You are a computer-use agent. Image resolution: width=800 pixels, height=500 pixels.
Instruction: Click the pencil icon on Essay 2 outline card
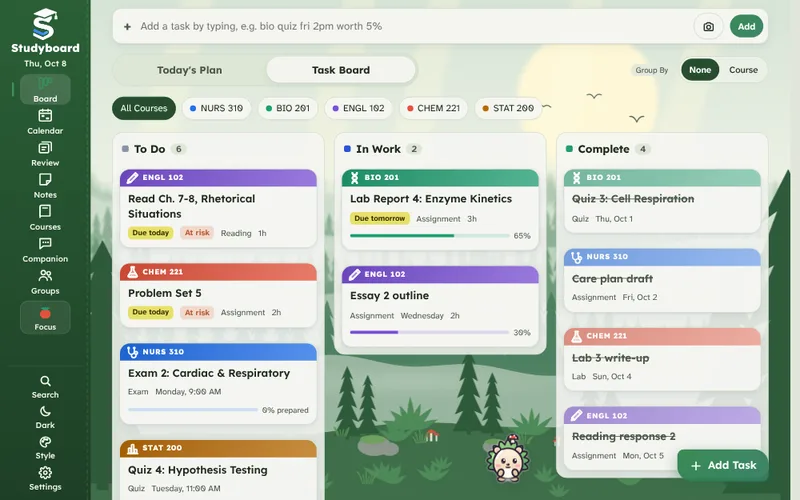(x=354, y=274)
